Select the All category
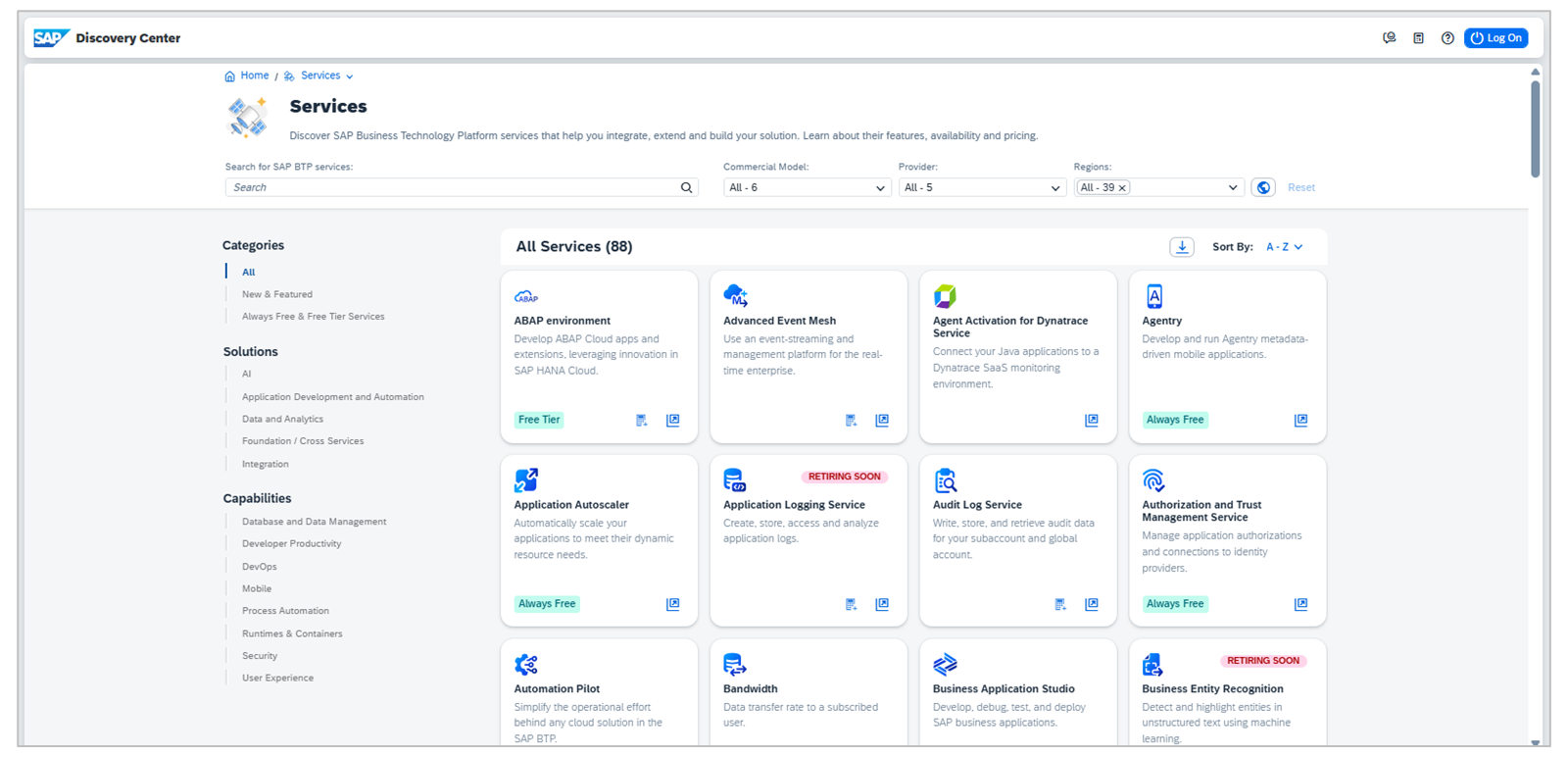1568x757 pixels. (249, 272)
